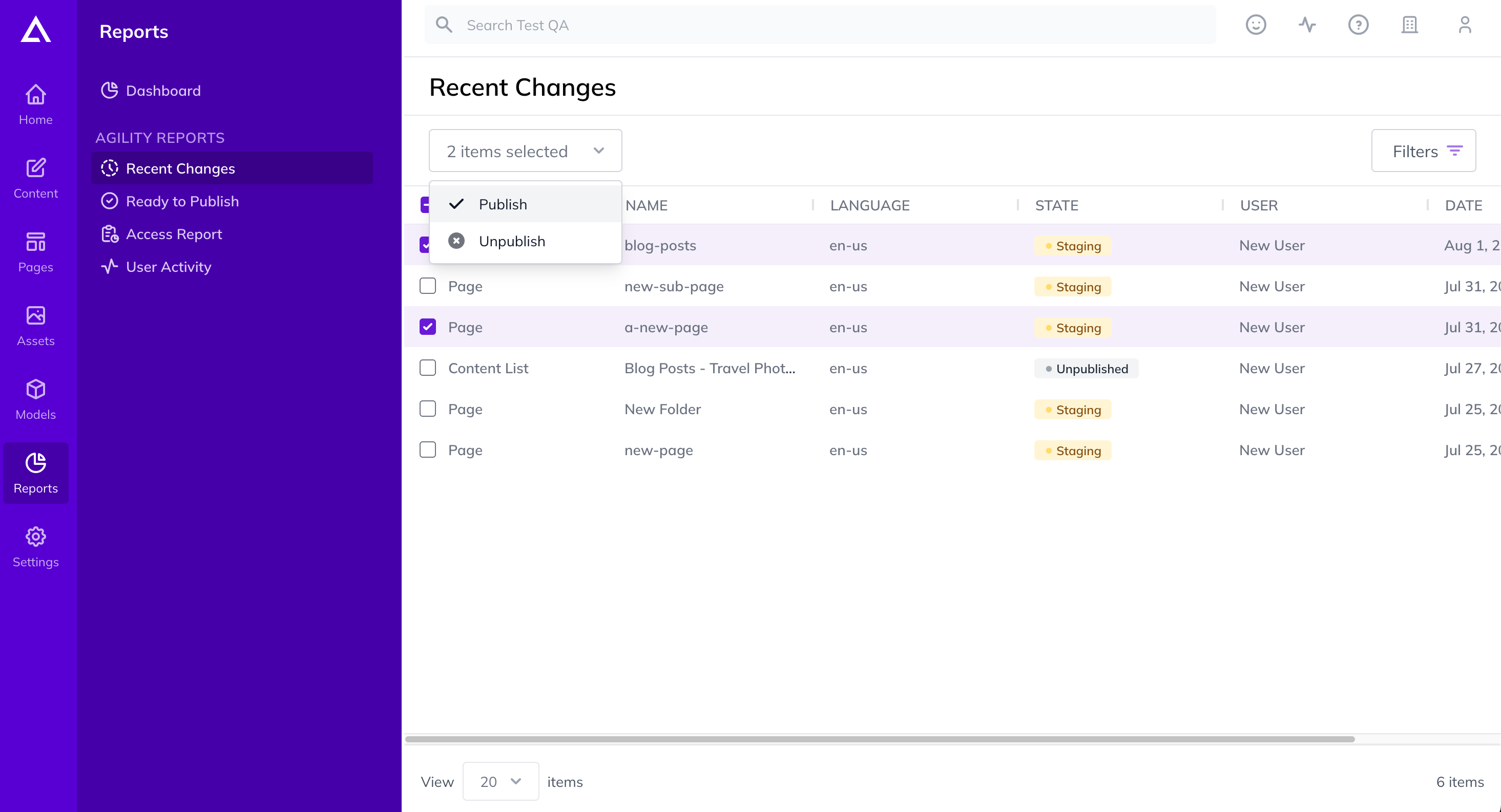The image size is (1501, 812).
Task: Open Assets section icon
Action: coord(35,315)
